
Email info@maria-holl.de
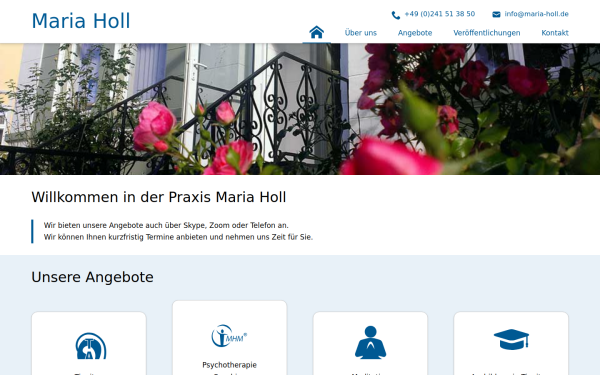coord(536,14)
